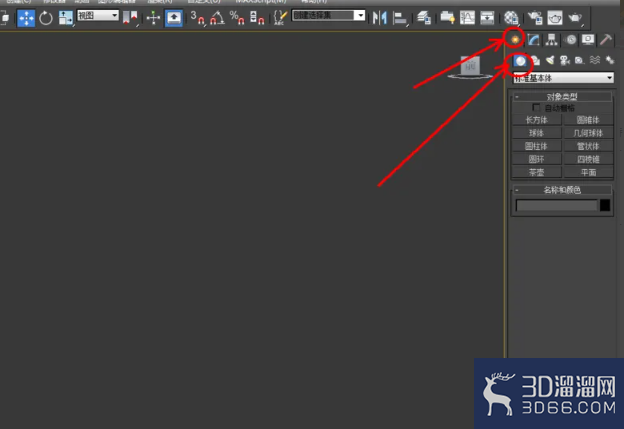The image size is (624, 429).
Task: Collapse the 对象类型 rollout
Action: (x=562, y=97)
